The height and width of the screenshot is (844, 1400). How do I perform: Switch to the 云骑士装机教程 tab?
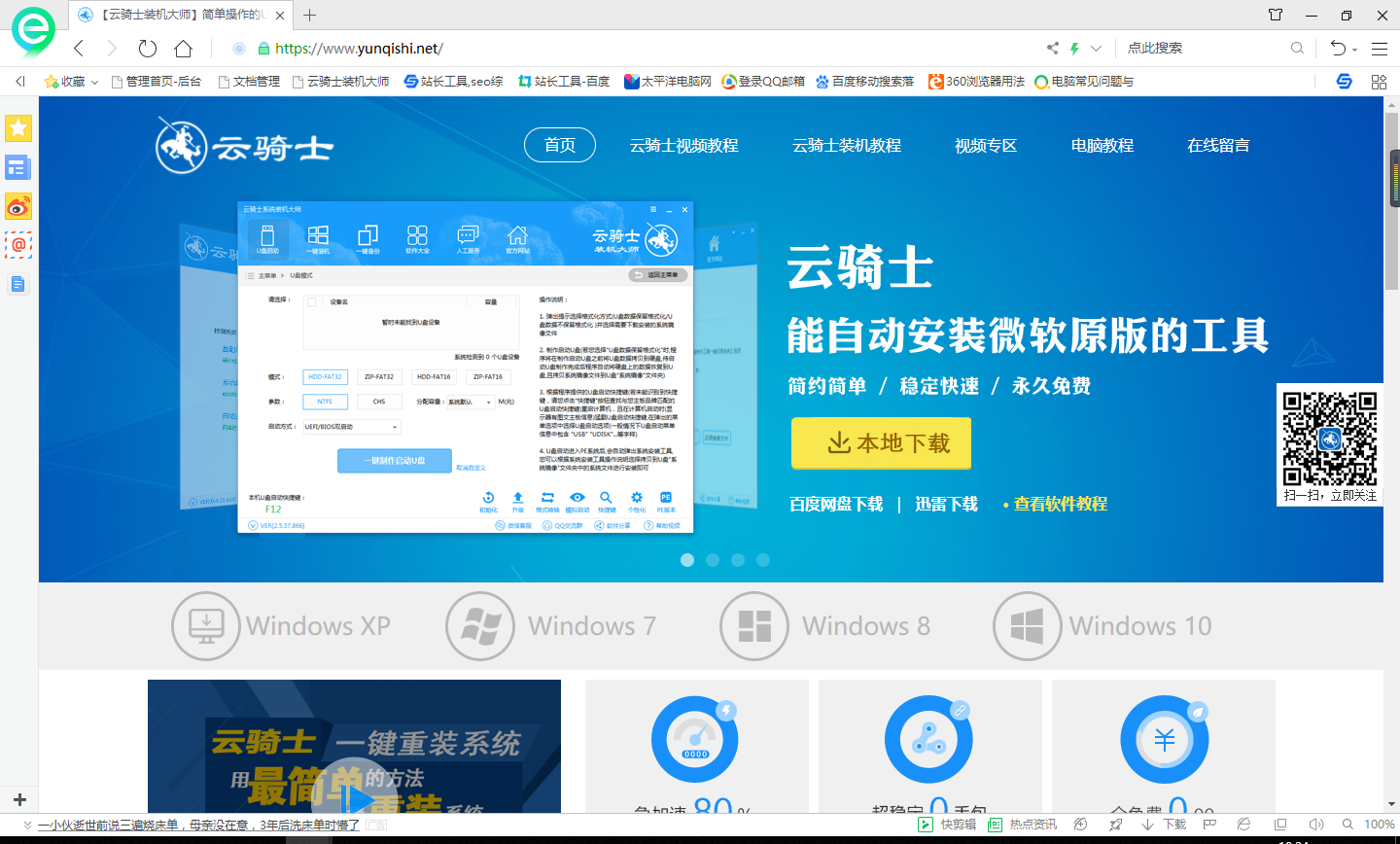848,145
